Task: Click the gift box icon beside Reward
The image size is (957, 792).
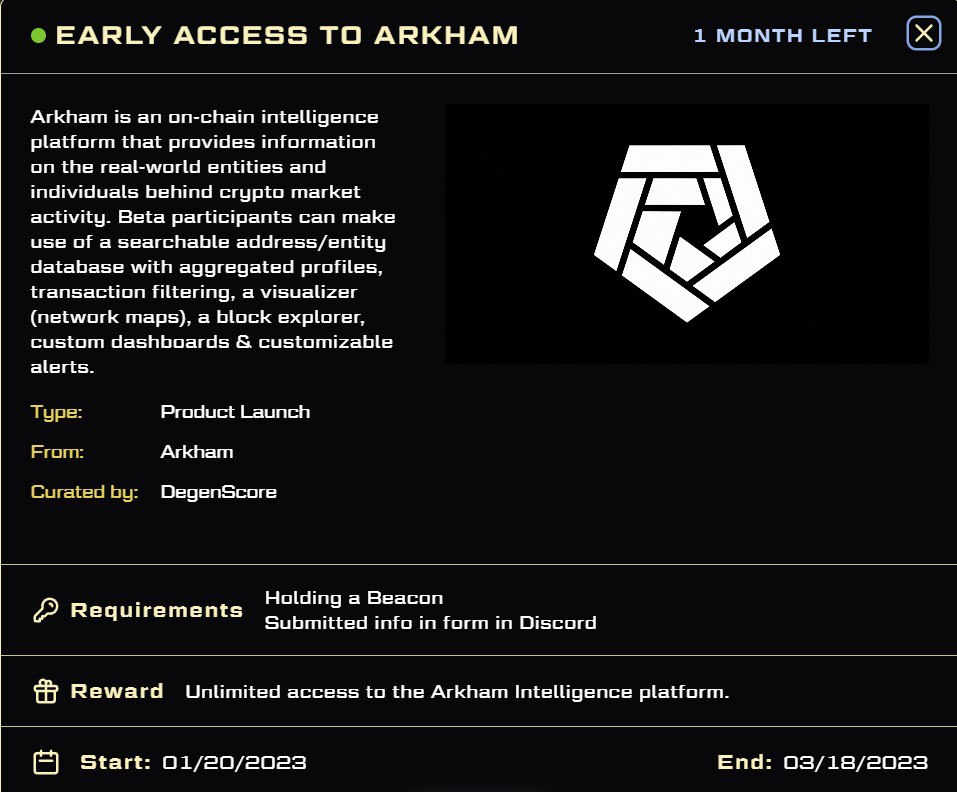Action: 46,692
